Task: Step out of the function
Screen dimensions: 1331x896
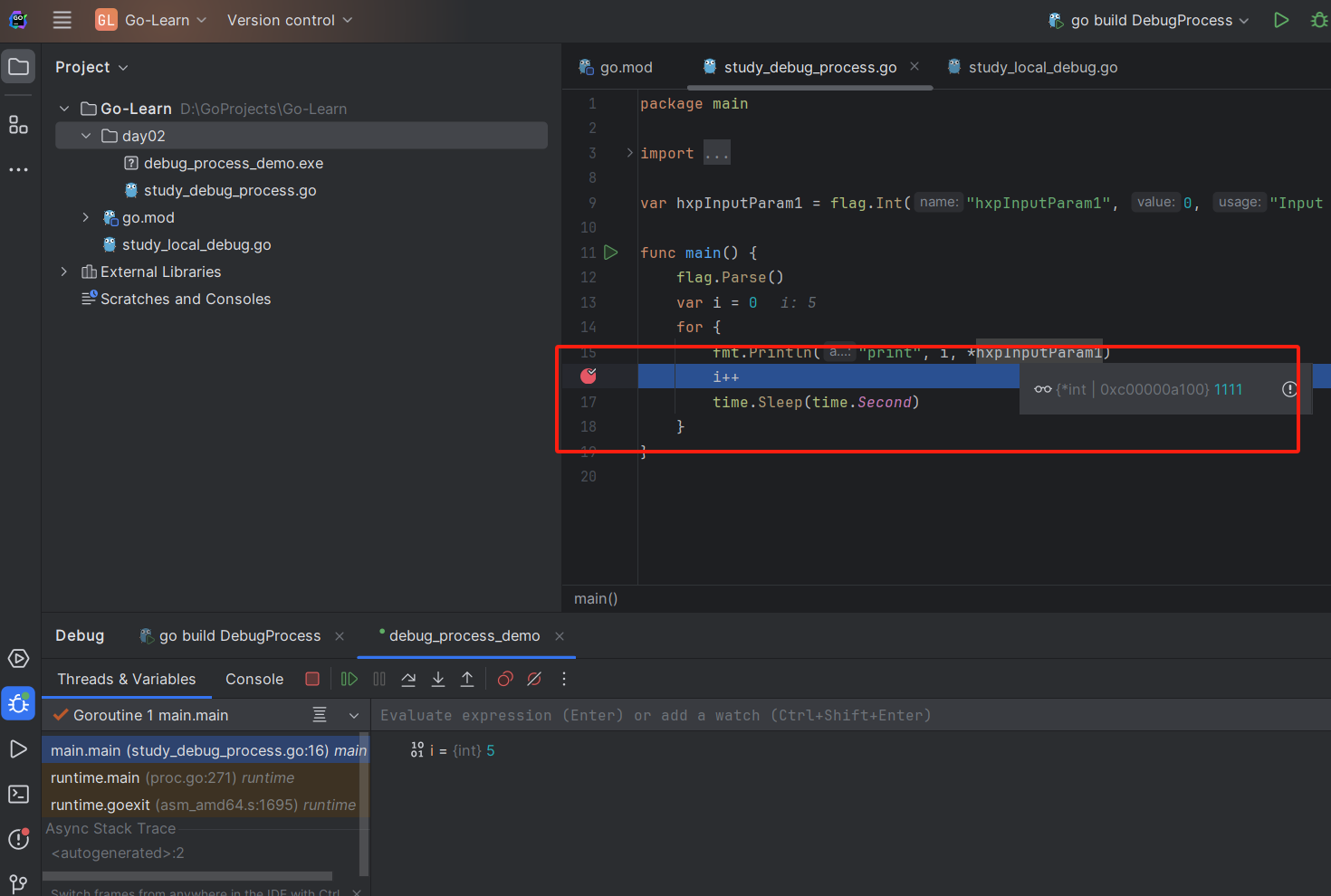Action: pyautogui.click(x=467, y=679)
